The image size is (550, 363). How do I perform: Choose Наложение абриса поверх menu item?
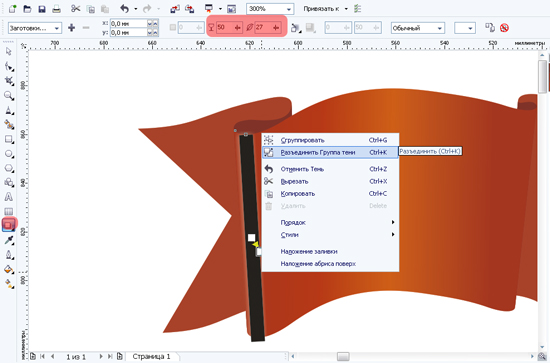coord(330,264)
